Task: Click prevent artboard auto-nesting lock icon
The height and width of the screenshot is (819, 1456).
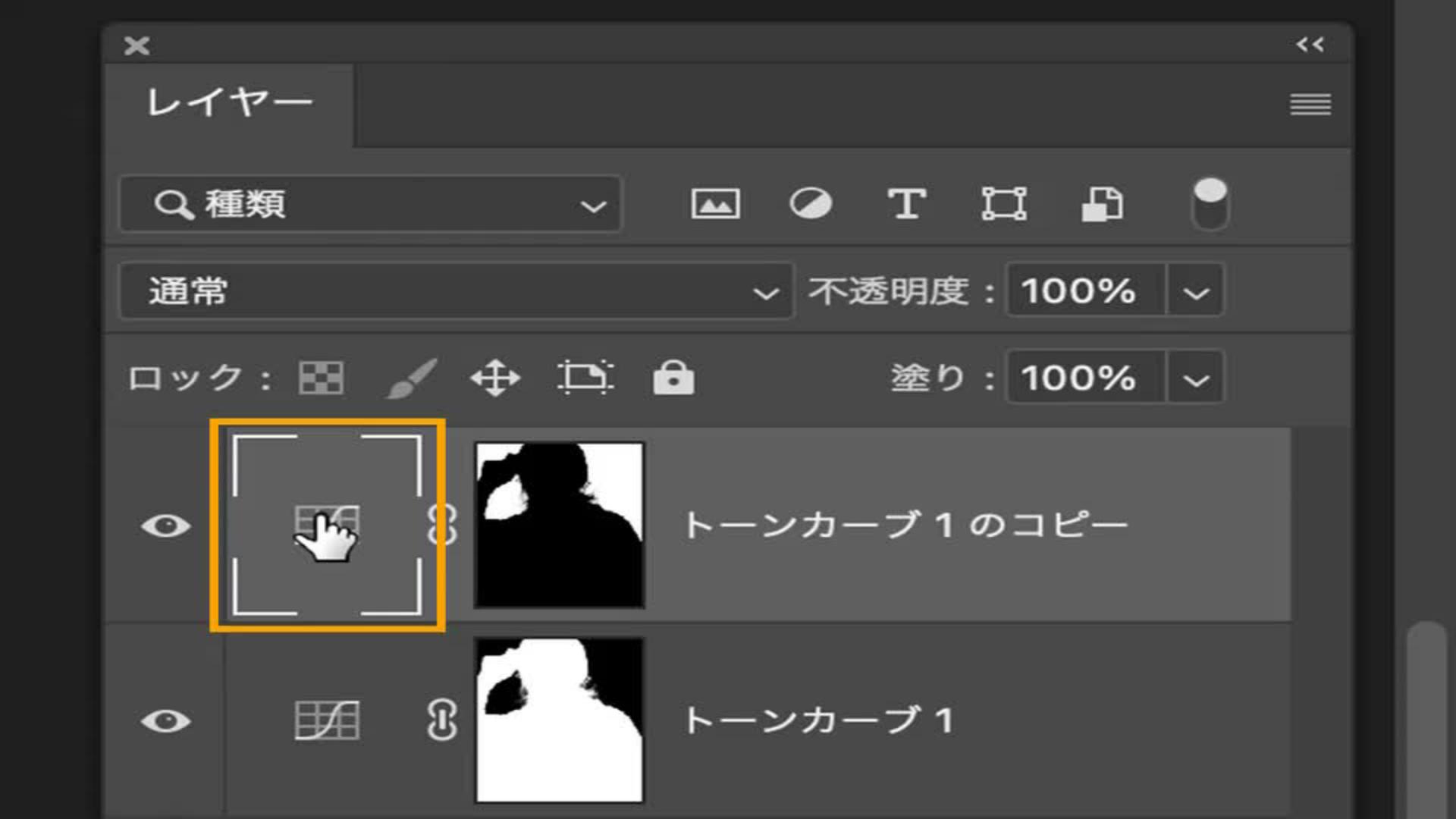Action: pos(585,378)
